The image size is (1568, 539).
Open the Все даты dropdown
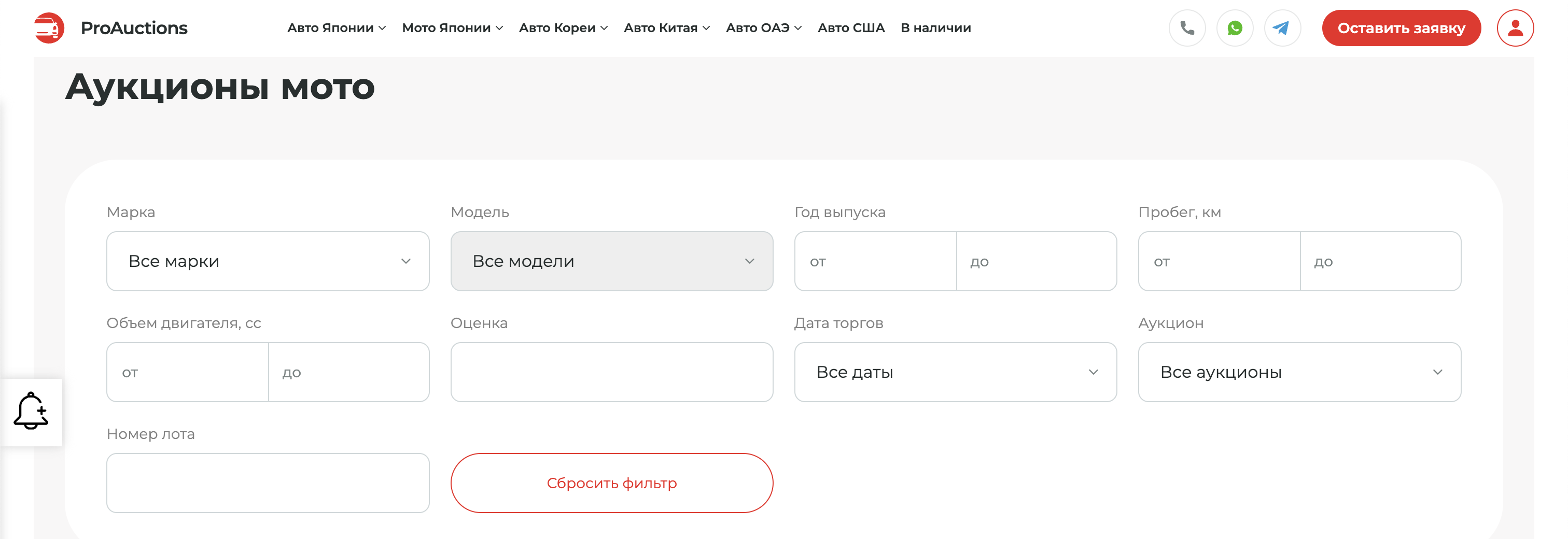pyautogui.click(x=955, y=372)
